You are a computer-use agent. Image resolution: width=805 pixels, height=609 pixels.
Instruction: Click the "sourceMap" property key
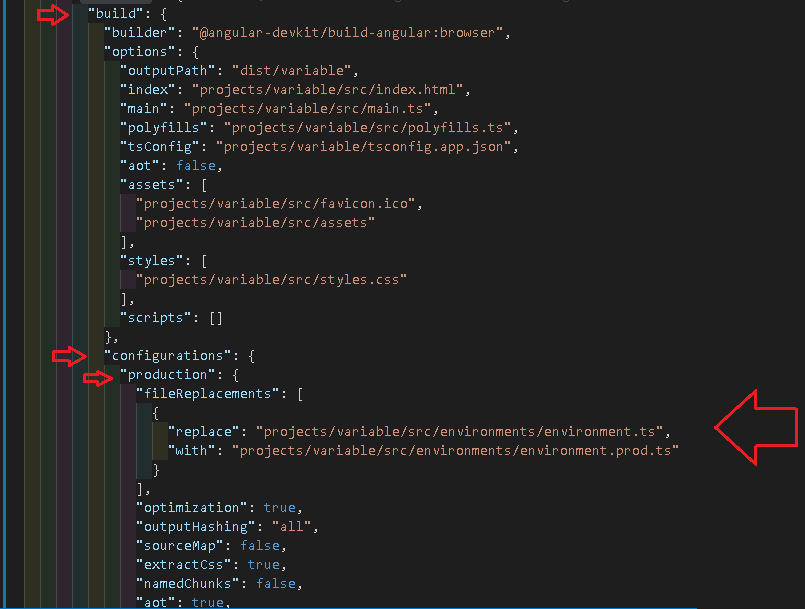[179, 546]
